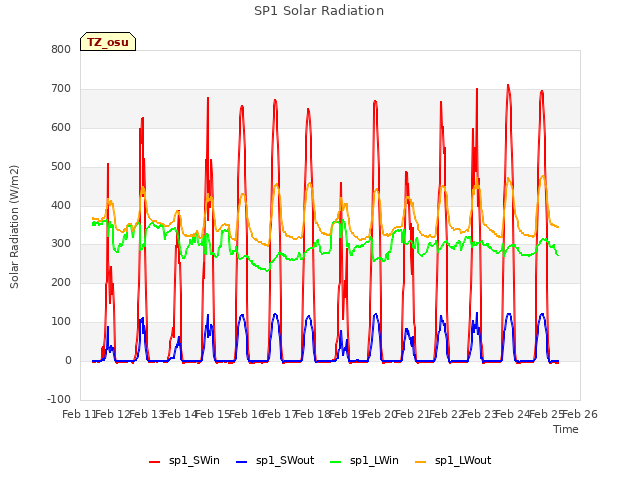Click the 100 y-axis tick label
The height and width of the screenshot is (480, 640).
point(61,322)
